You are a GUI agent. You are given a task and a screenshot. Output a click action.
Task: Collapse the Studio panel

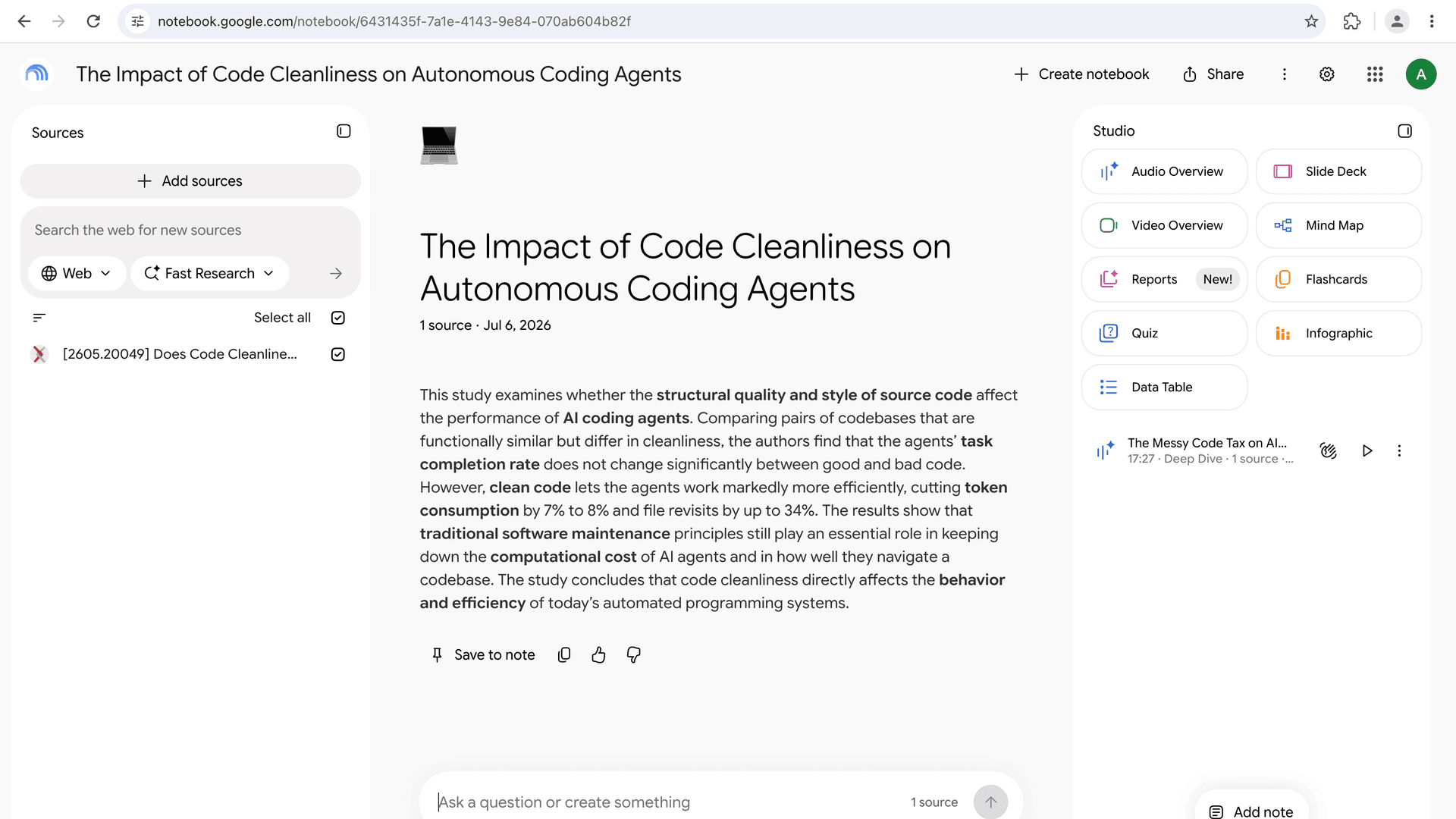(1404, 131)
